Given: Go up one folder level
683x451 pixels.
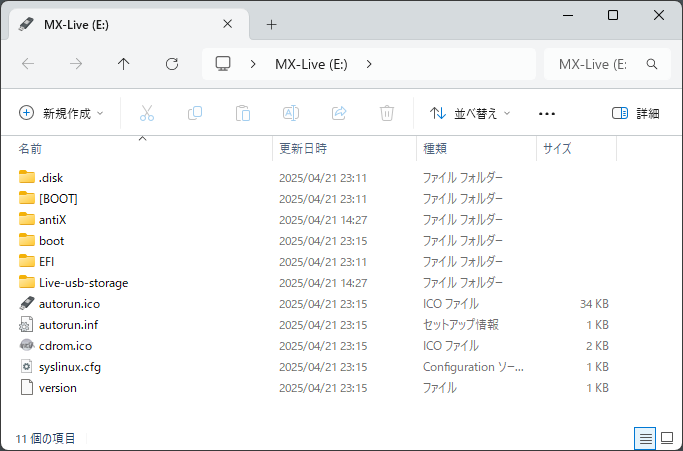Looking at the screenshot, I should click(x=124, y=64).
